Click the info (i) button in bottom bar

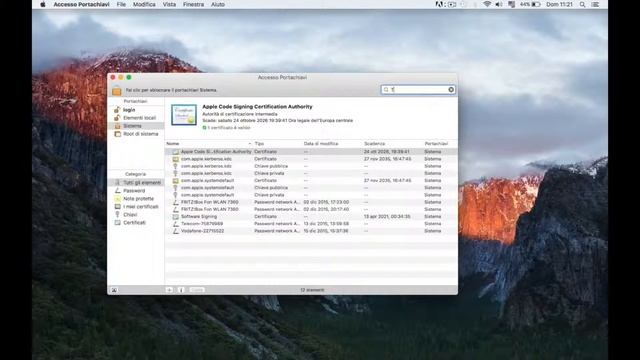pyautogui.click(x=181, y=290)
